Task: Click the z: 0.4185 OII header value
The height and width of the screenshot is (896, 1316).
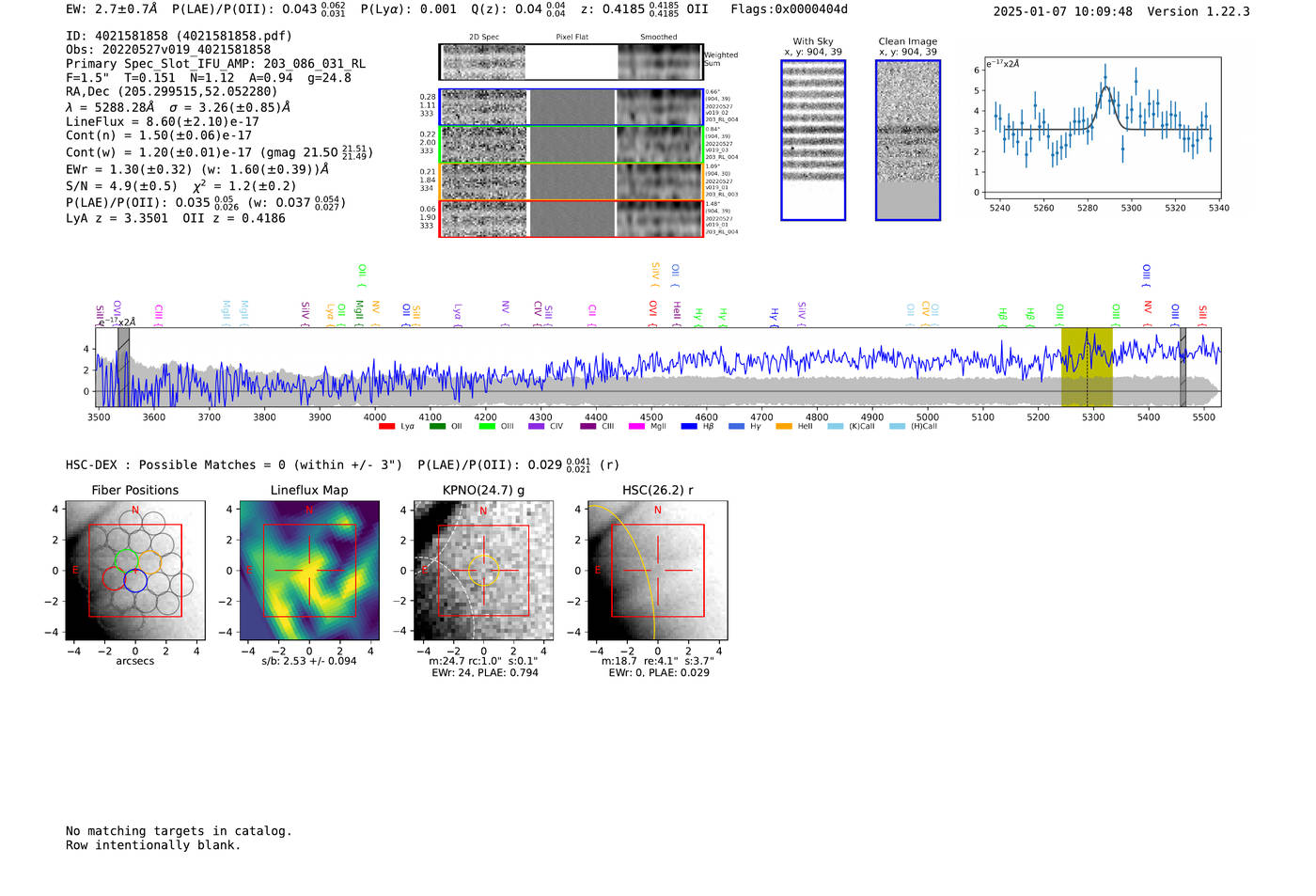Action: tap(644, 9)
